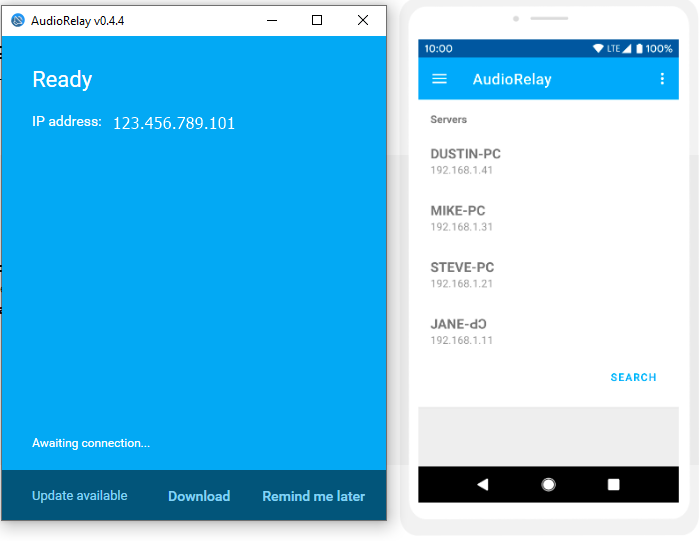Choose Remind me later for update
This screenshot has width=699, height=541.
313,496
